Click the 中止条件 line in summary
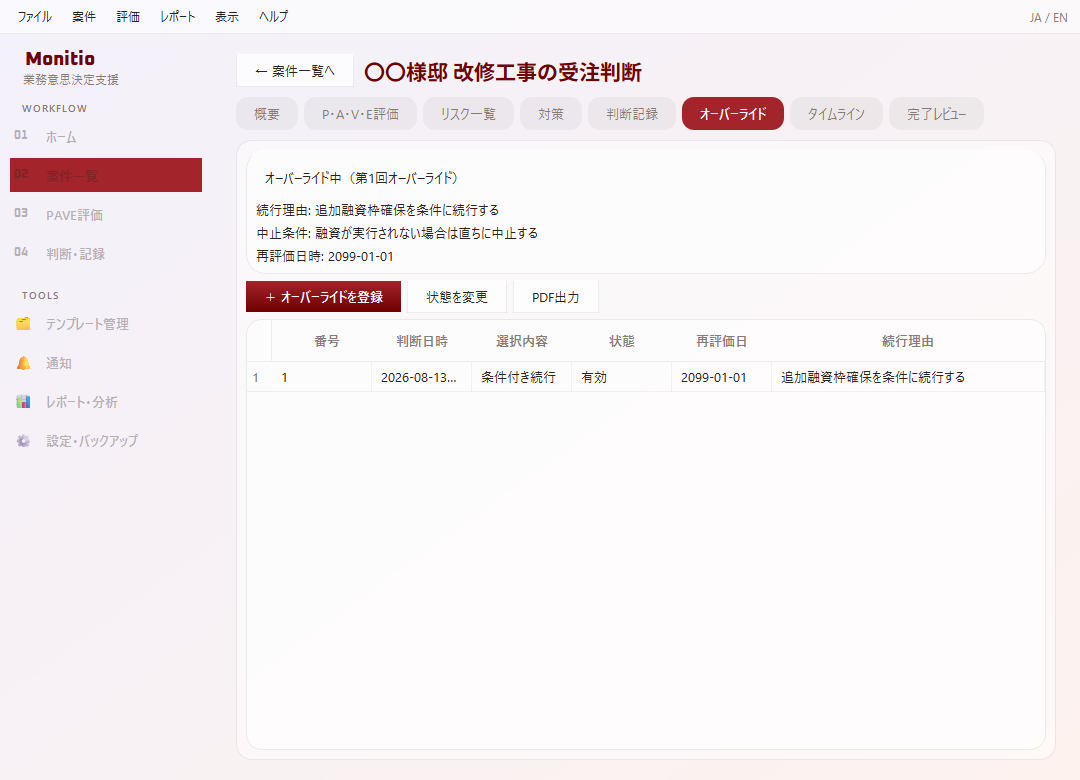This screenshot has width=1080, height=780. 397,233
